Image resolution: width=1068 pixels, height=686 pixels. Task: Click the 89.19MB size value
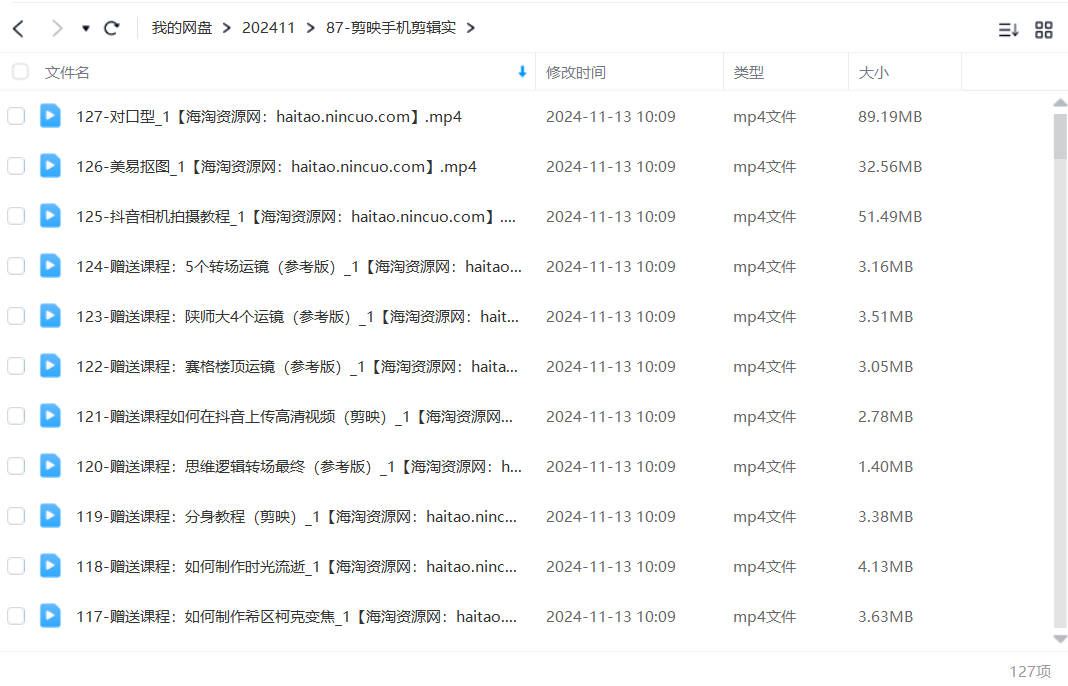[890, 116]
